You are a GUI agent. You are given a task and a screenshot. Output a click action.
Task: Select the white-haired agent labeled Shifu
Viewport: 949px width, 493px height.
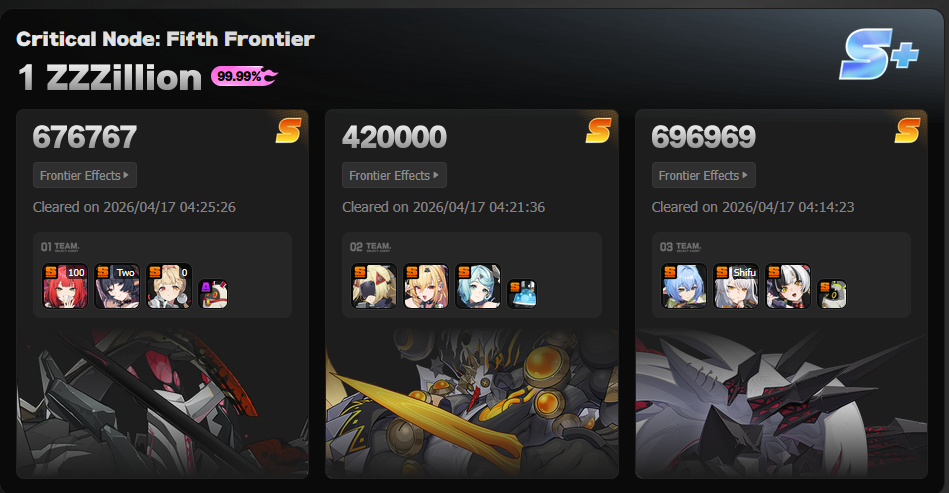(736, 286)
